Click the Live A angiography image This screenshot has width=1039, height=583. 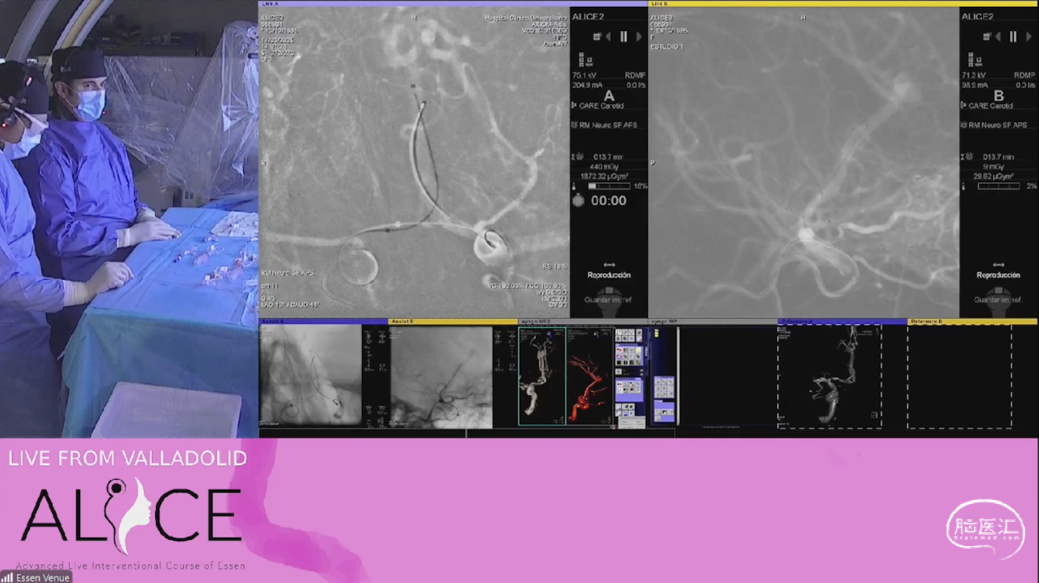414,162
